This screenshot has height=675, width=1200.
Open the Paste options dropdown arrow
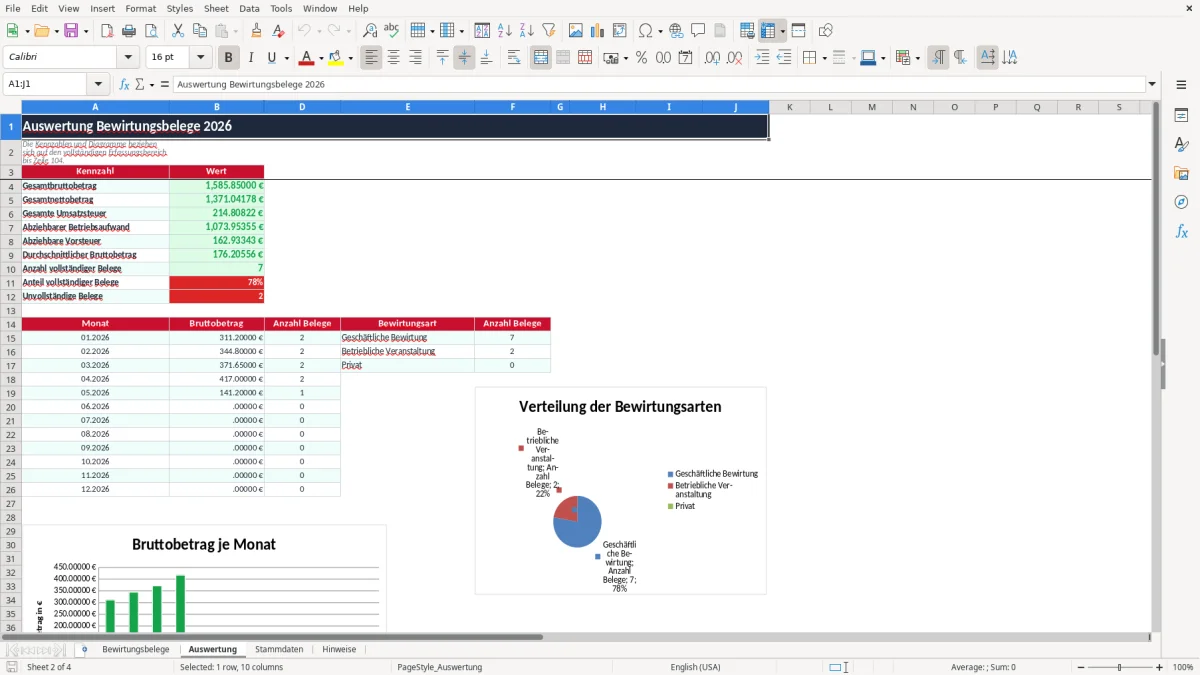235,31
